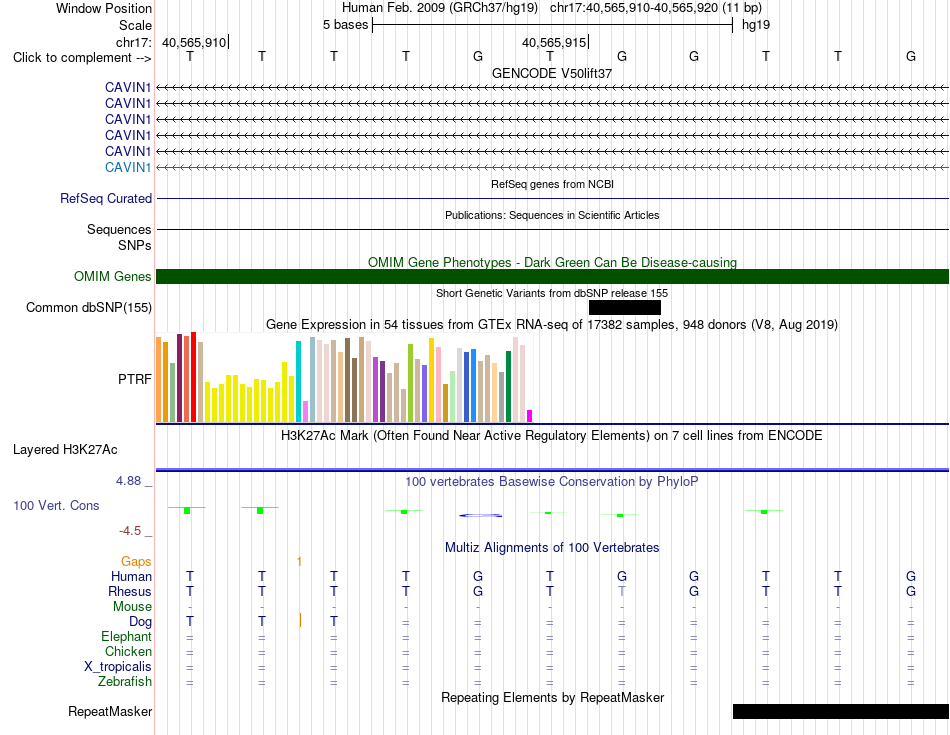
Task: Select the light-blue CAVIN1 transcript label
Action: tap(127, 167)
